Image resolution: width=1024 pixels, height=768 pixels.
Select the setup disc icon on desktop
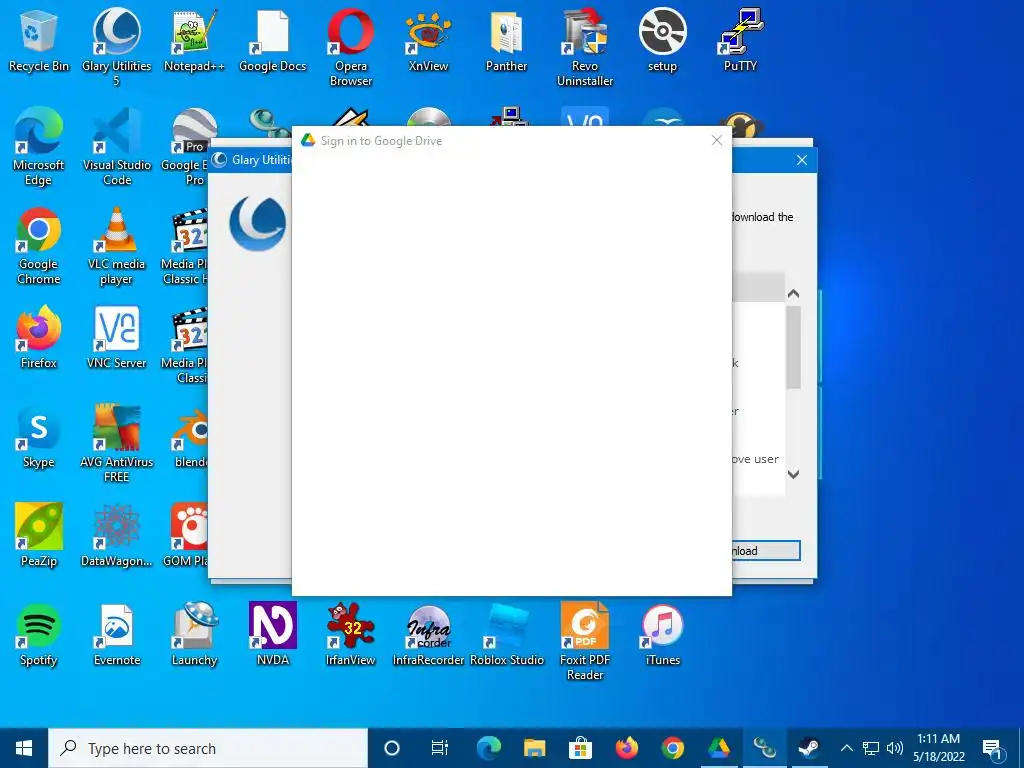tap(662, 39)
